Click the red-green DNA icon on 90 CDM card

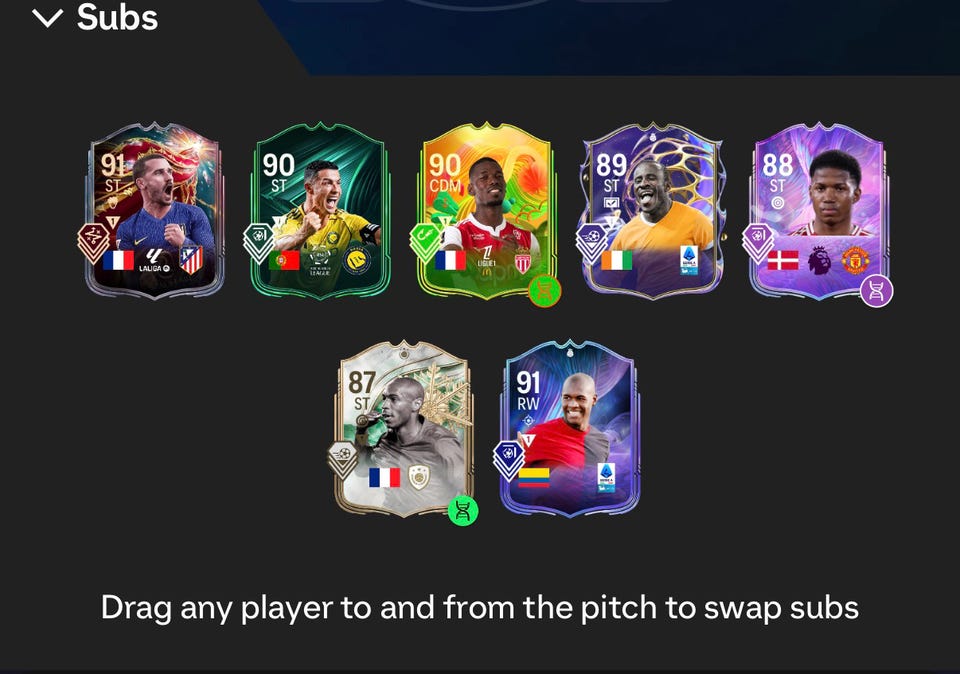click(544, 291)
